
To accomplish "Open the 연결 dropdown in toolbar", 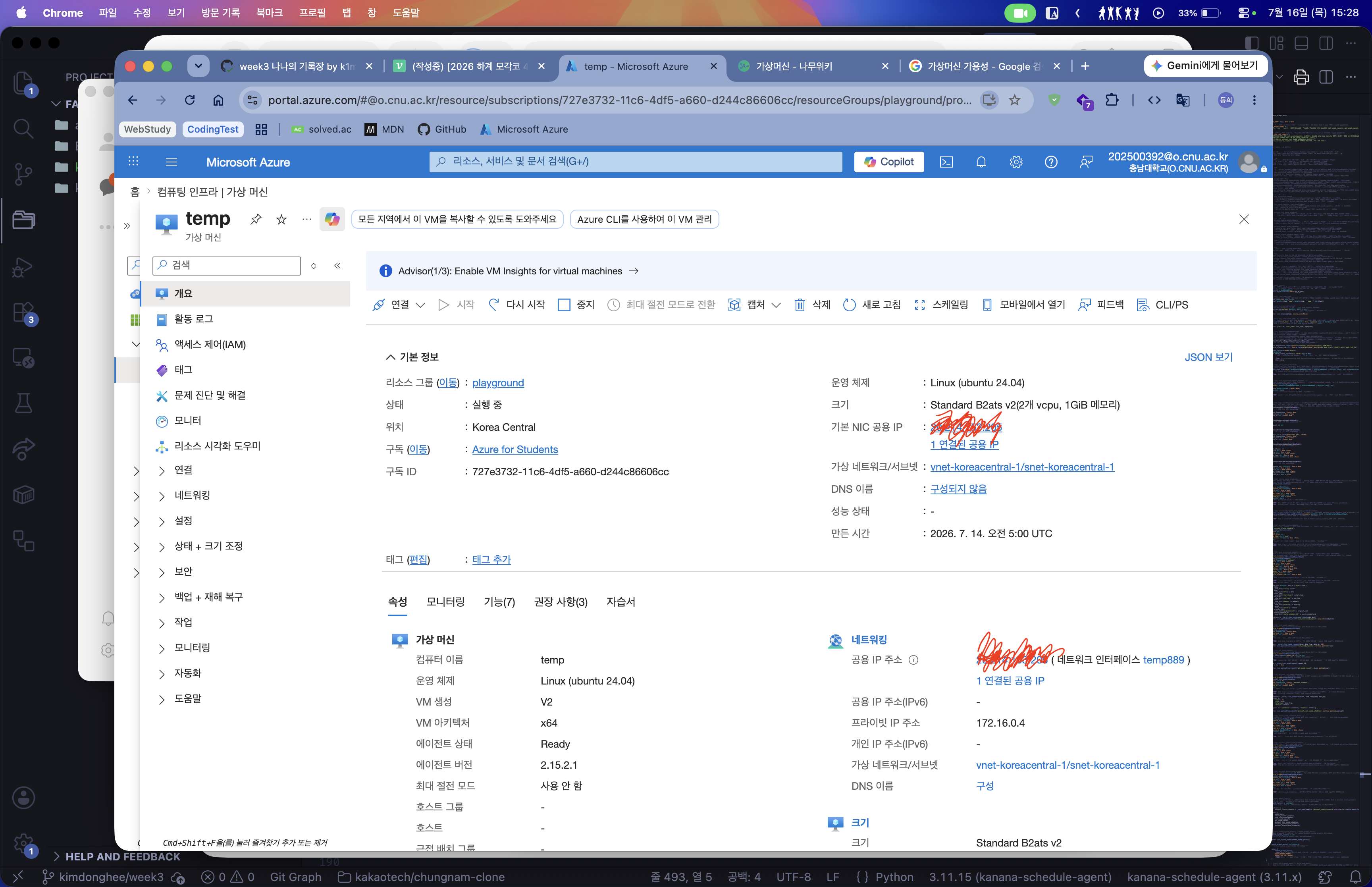I will point(399,305).
